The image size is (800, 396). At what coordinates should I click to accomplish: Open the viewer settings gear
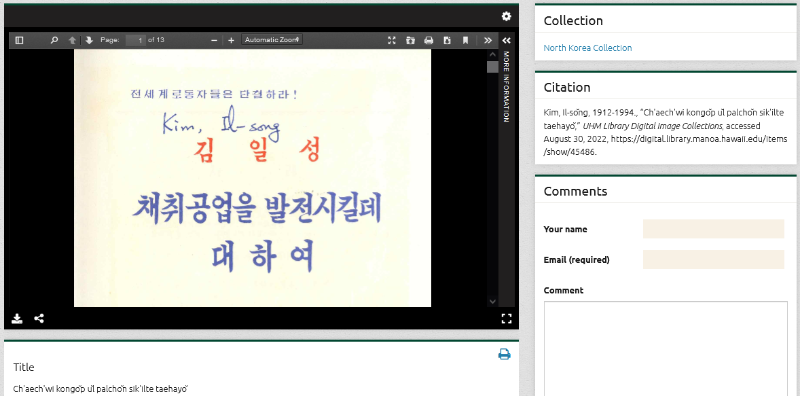(506, 16)
